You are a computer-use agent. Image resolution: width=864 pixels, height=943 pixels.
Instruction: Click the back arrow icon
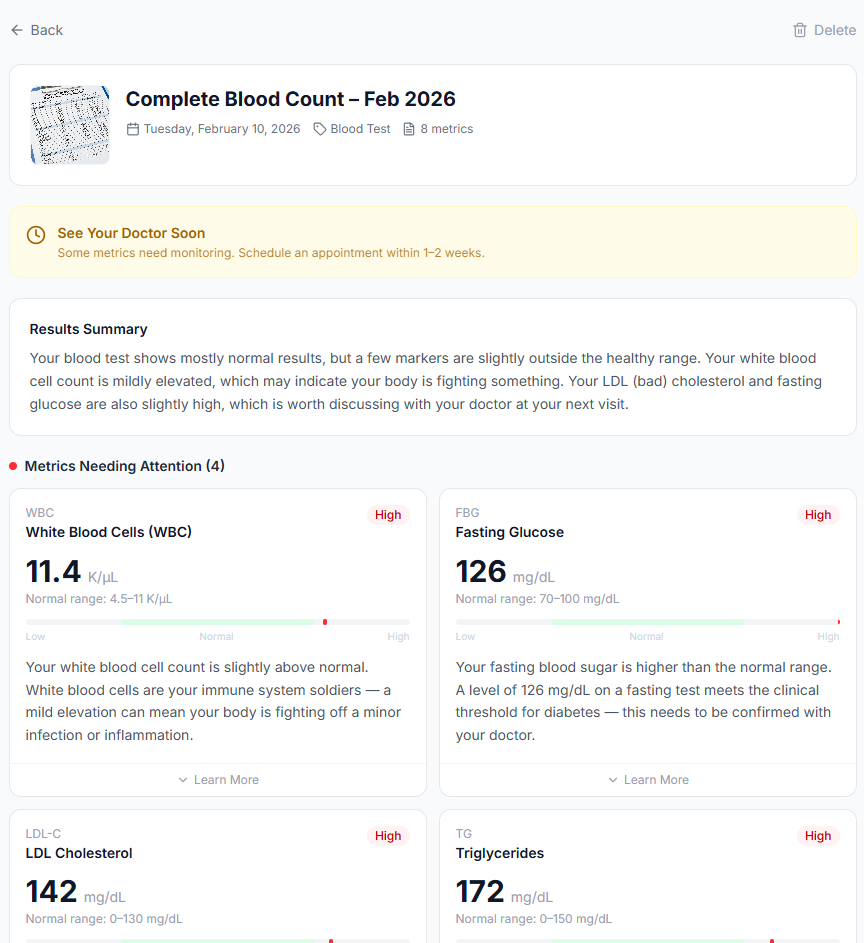tap(17, 30)
